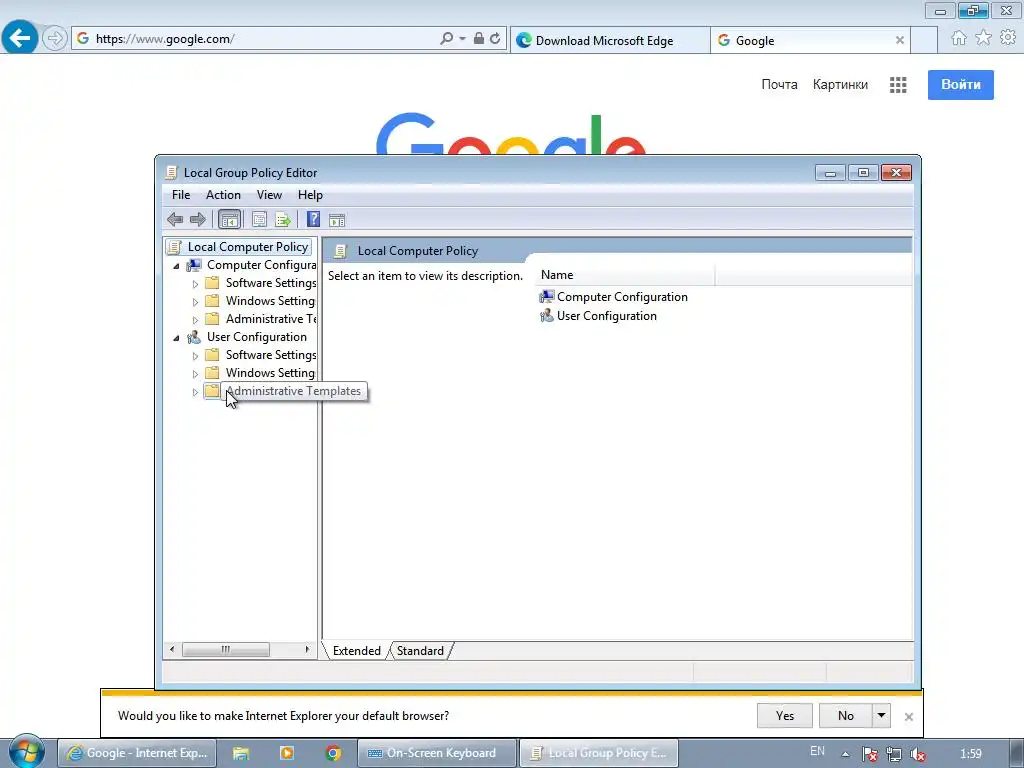Viewport: 1024px width, 768px height.
Task: Click the IE Home icon
Action: click(x=959, y=38)
